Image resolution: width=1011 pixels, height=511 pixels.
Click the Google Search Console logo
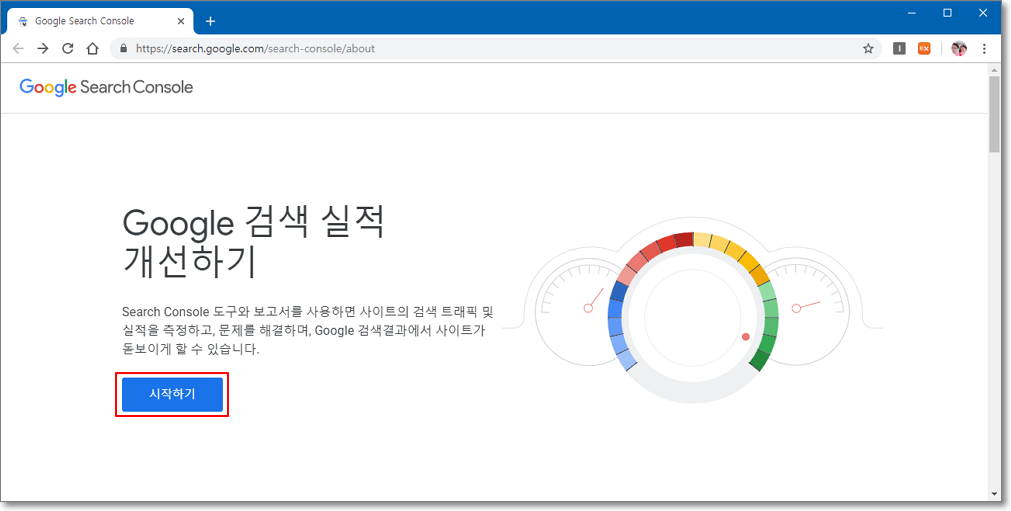[x=106, y=87]
